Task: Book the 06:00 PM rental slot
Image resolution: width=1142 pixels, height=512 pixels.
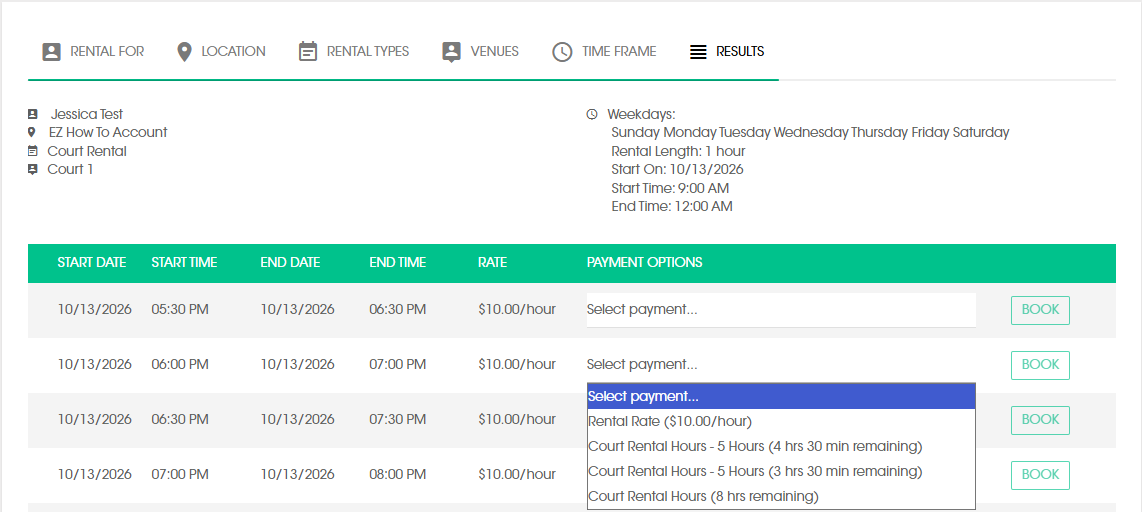Action: pyautogui.click(x=1040, y=365)
